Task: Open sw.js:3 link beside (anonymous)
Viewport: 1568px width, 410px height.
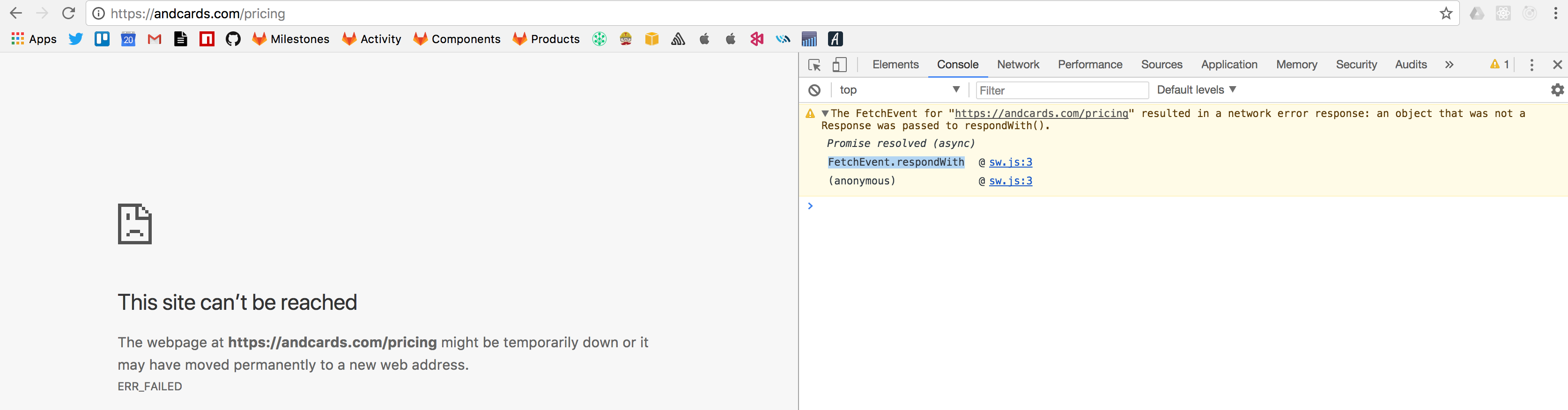Action: pos(1010,181)
